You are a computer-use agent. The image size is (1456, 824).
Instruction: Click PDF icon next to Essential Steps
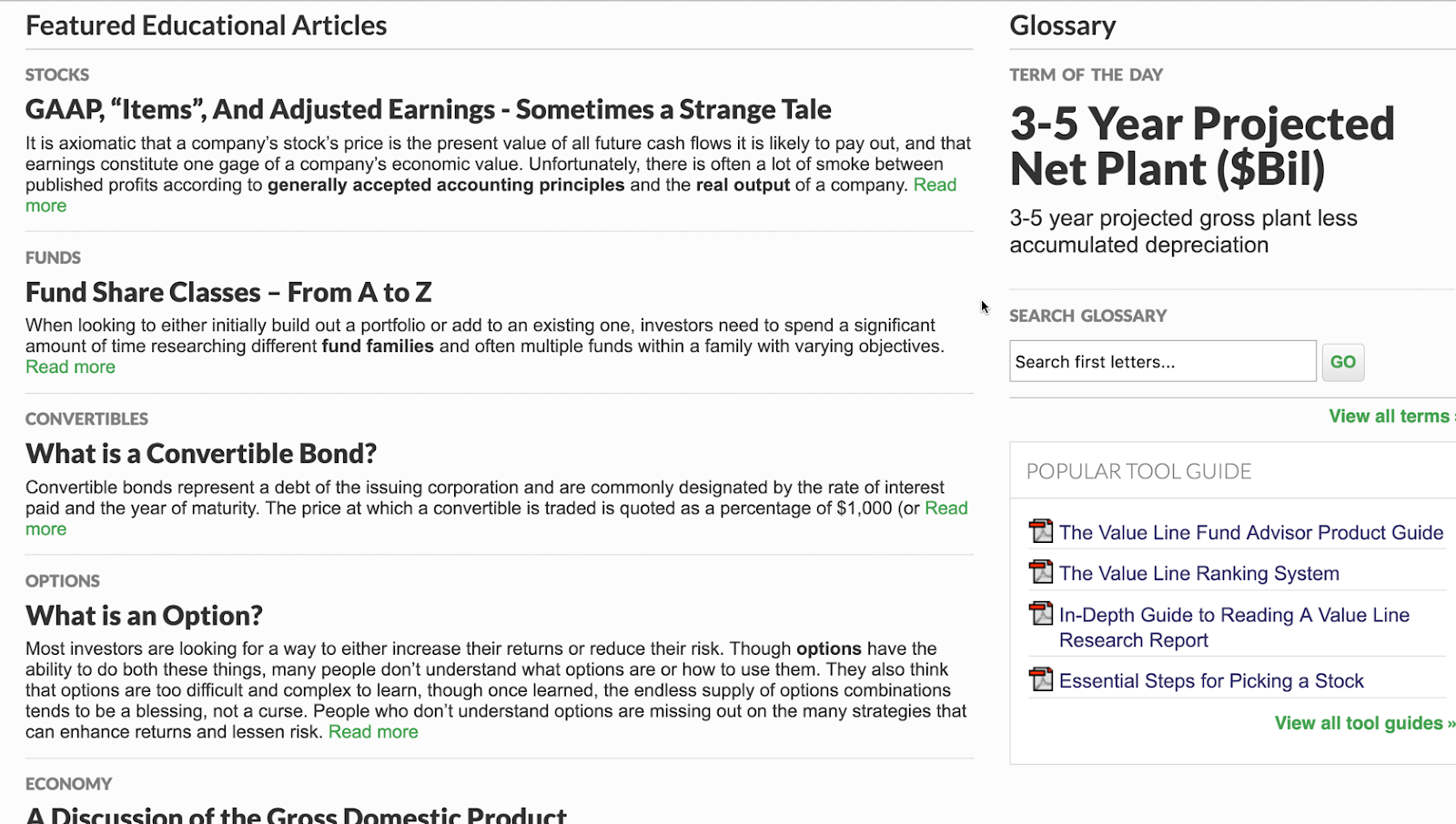click(1040, 679)
